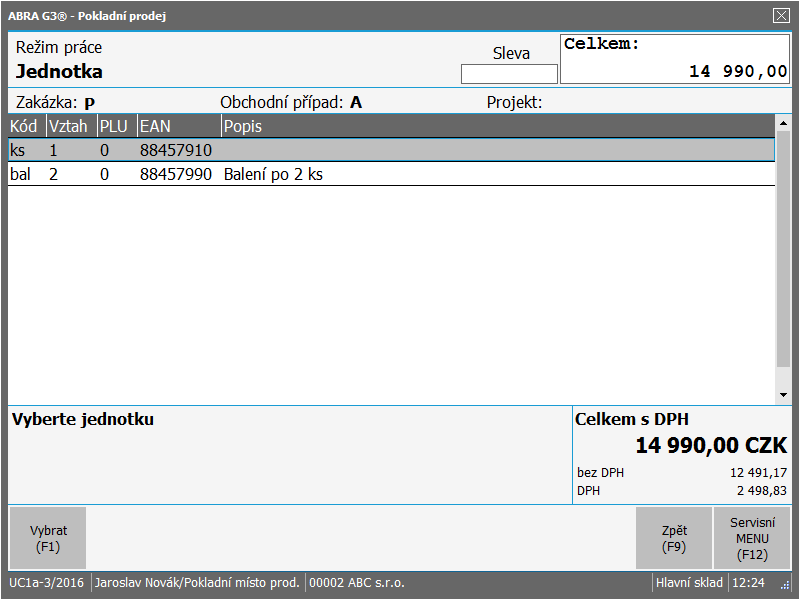
Task: Click the EAN column header
Action: [x=178, y=126]
